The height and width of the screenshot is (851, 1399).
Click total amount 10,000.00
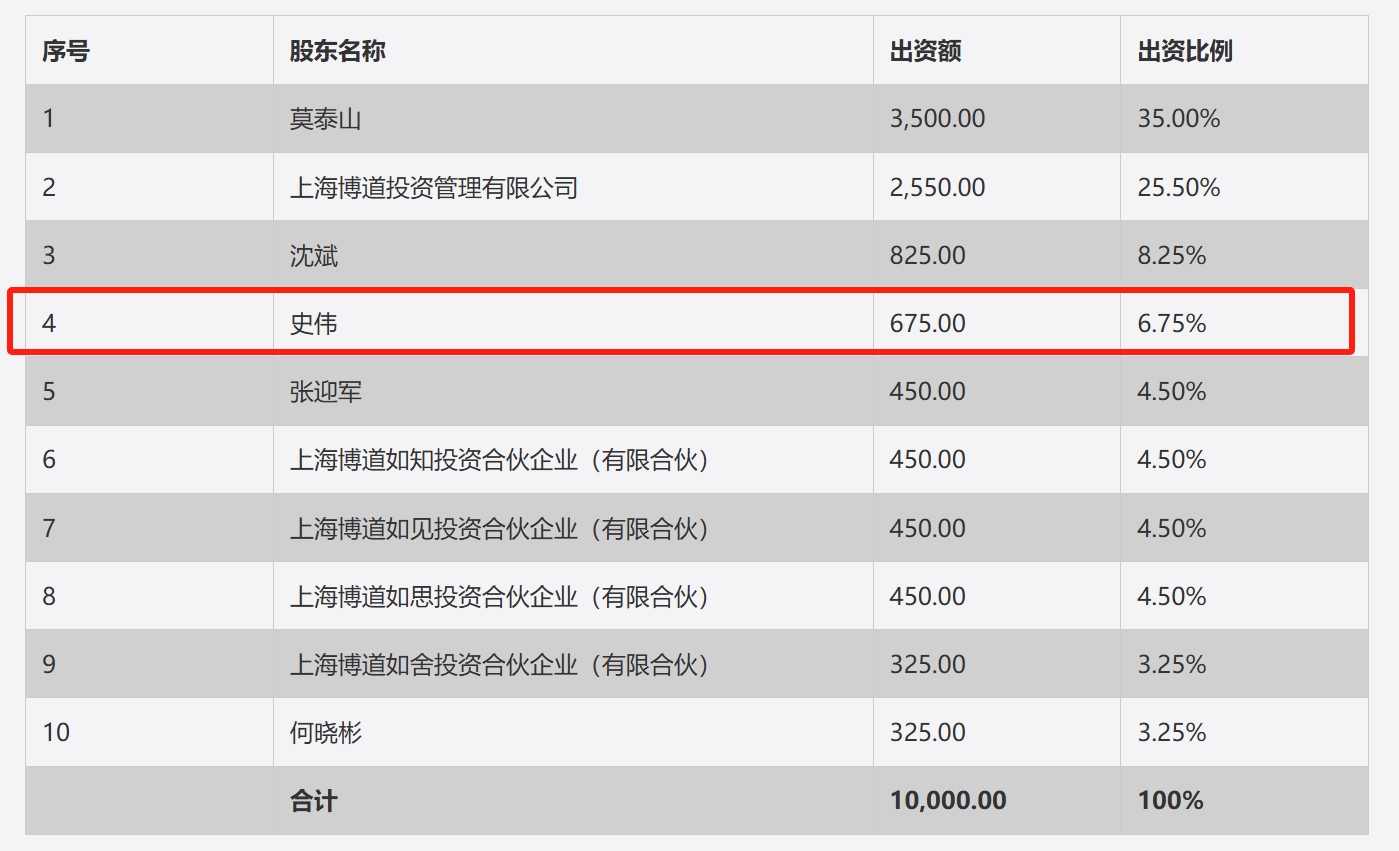point(947,800)
